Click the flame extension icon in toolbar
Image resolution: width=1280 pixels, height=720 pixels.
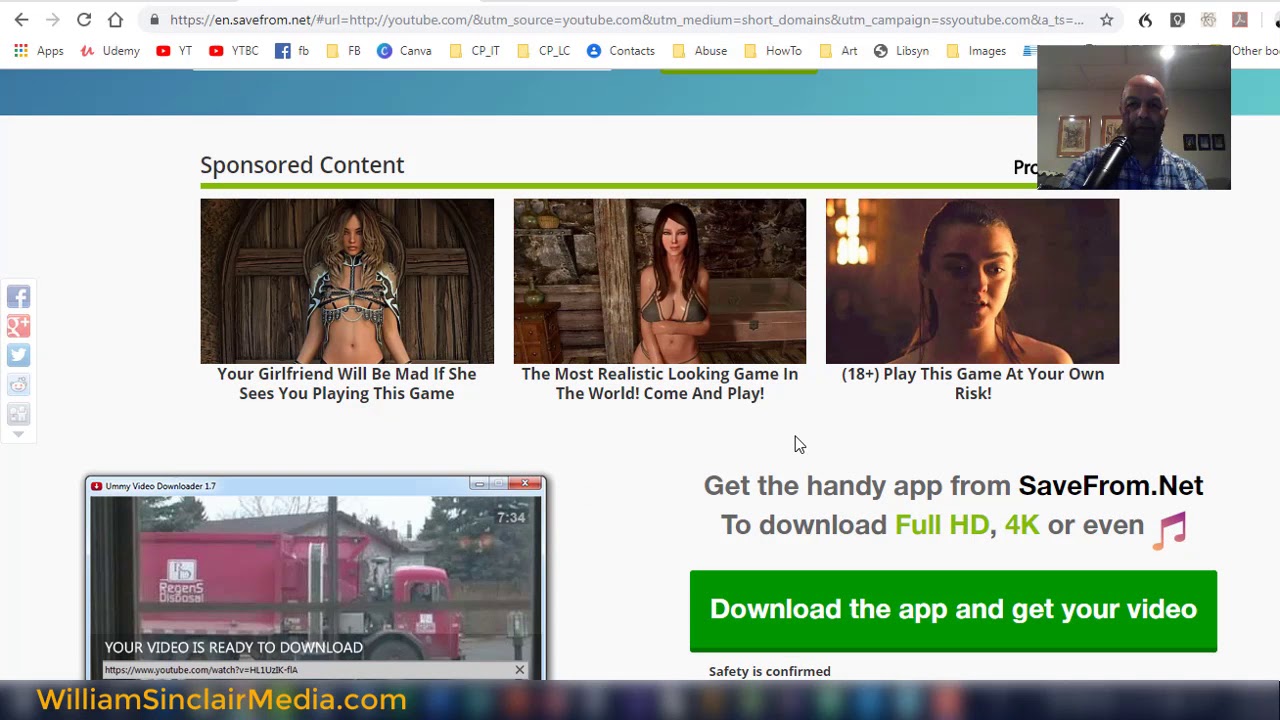coord(1145,20)
